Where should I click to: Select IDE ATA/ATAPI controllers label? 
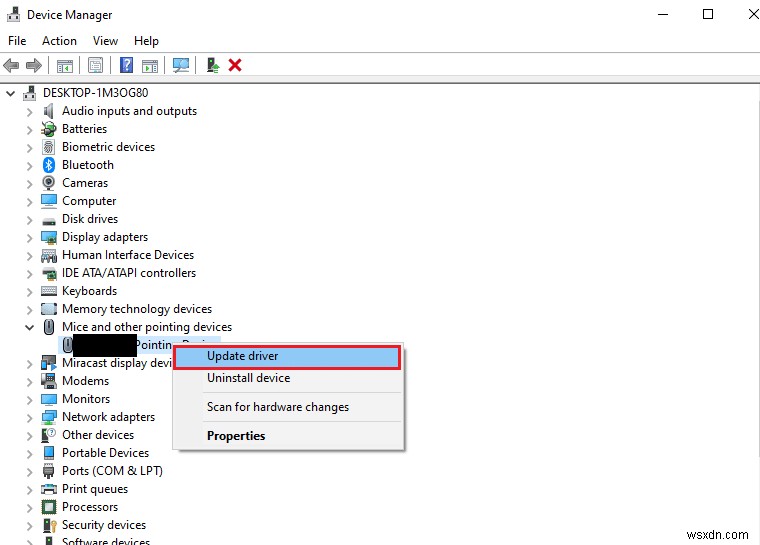[129, 273]
